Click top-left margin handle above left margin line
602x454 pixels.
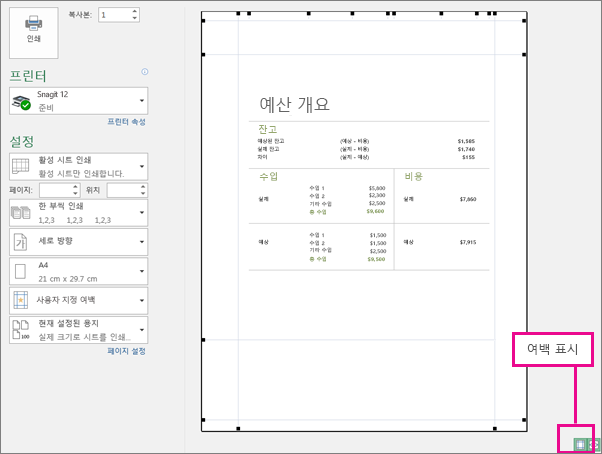click(x=238, y=13)
